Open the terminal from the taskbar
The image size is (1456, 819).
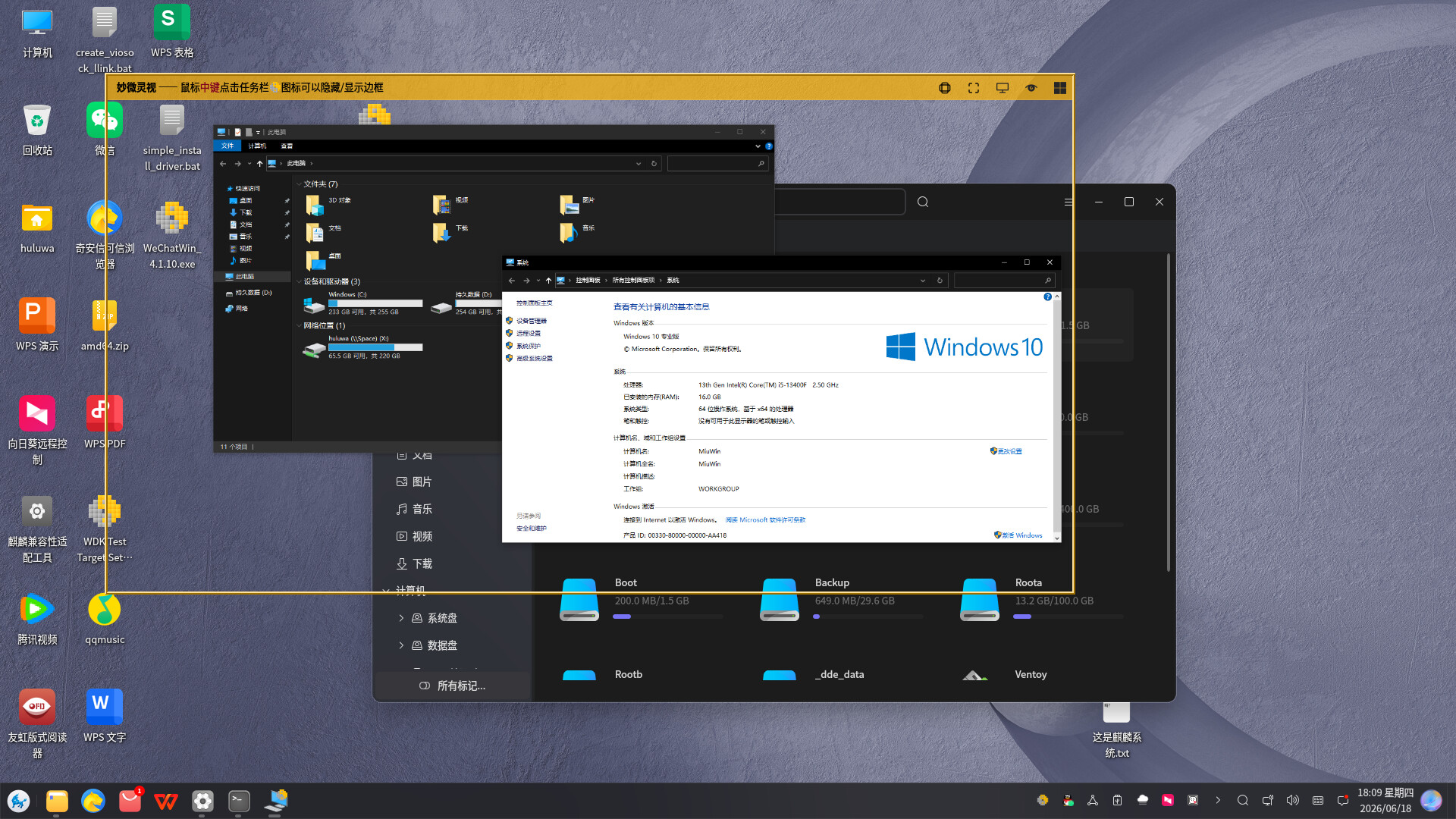pyautogui.click(x=239, y=801)
